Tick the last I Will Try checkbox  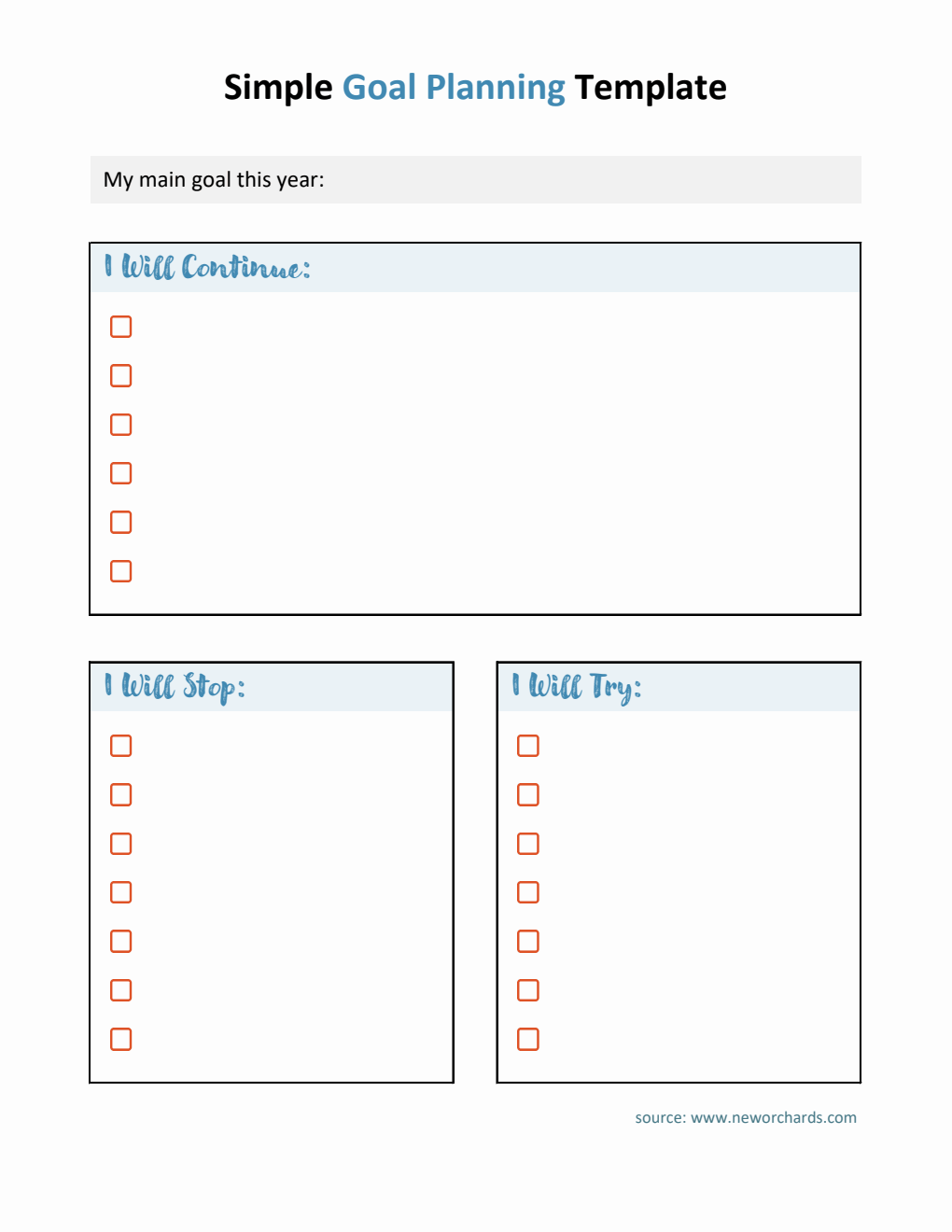[x=528, y=1039]
